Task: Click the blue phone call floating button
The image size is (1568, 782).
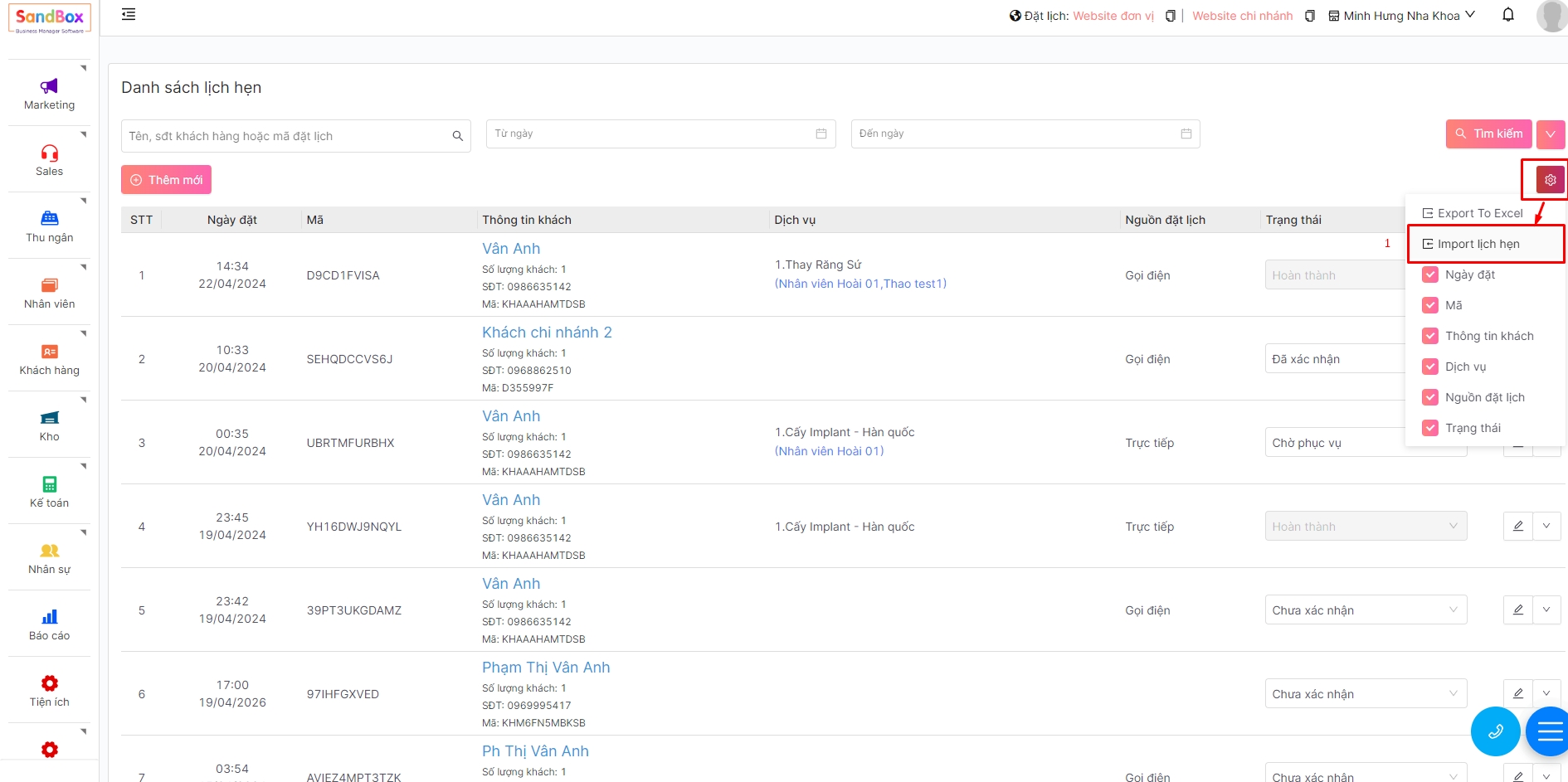Action: pos(1495,731)
